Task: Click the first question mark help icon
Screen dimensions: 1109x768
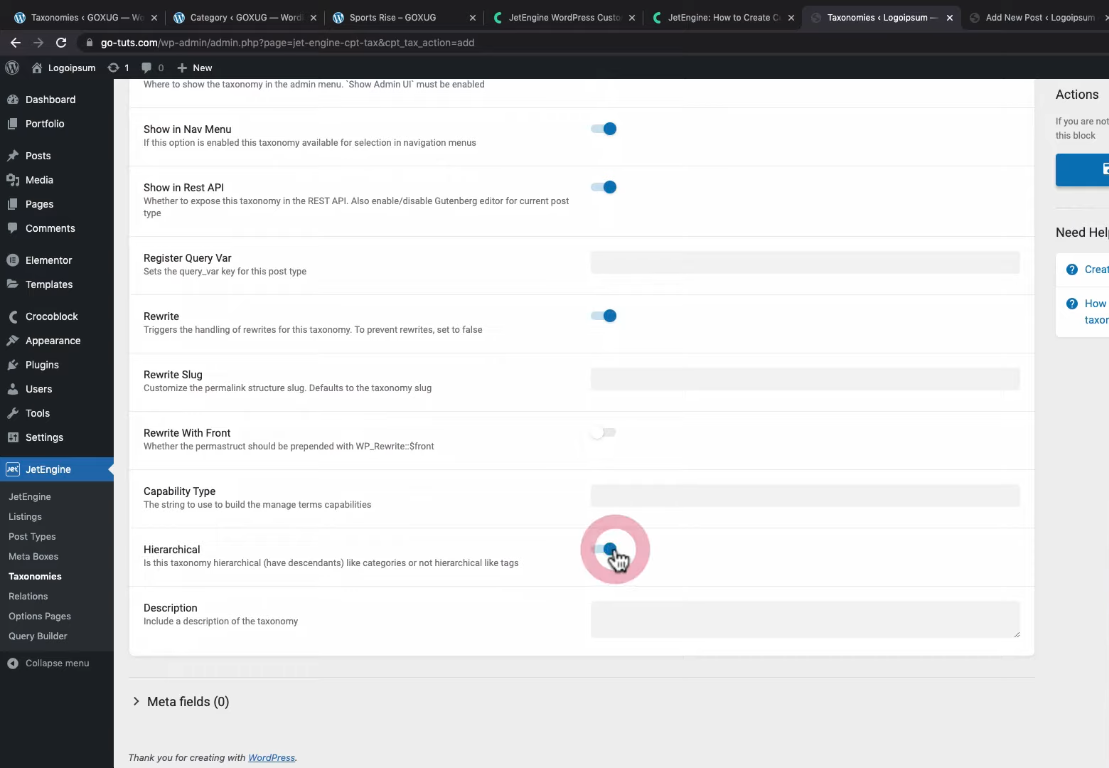Action: coord(1072,269)
